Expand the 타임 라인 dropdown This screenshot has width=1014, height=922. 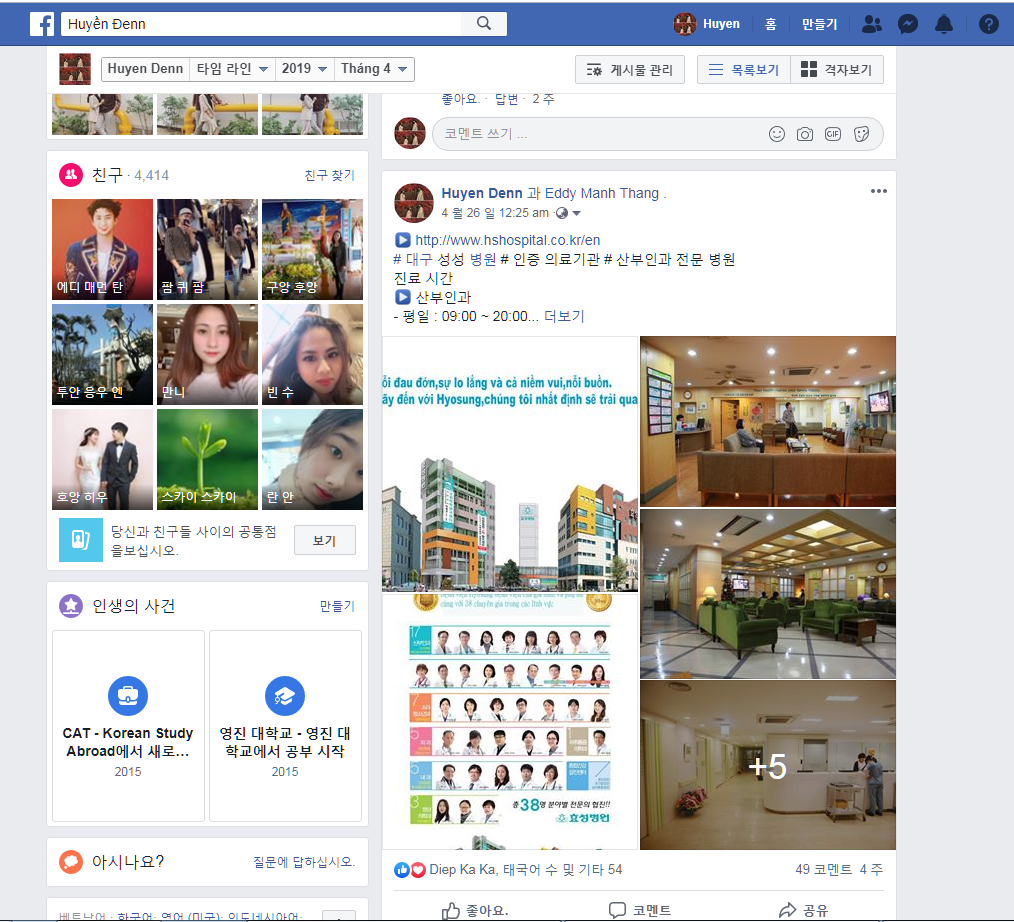pyautogui.click(x=233, y=69)
